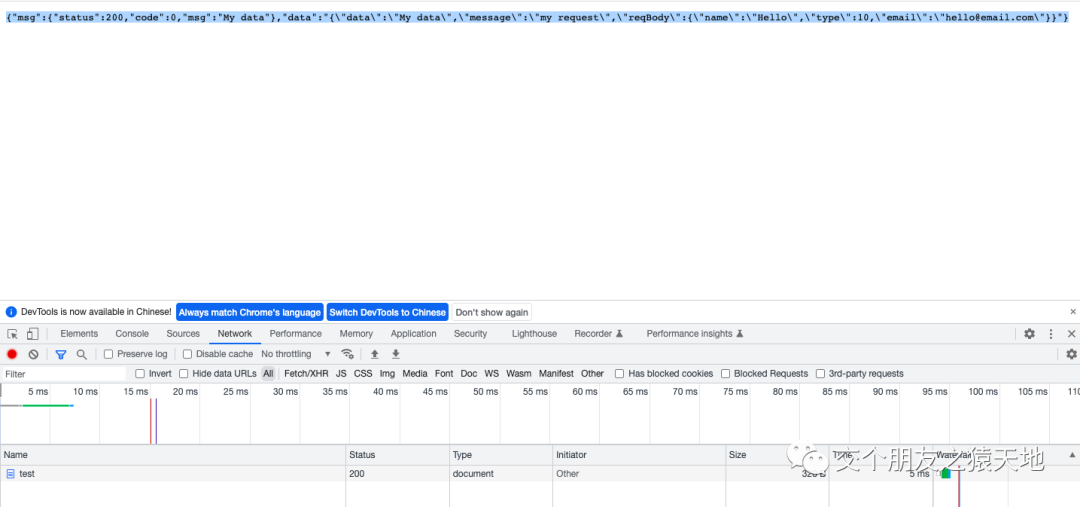Viewport: 1080px width, 507px height.
Task: Open the Recorder tab
Action: coord(599,333)
